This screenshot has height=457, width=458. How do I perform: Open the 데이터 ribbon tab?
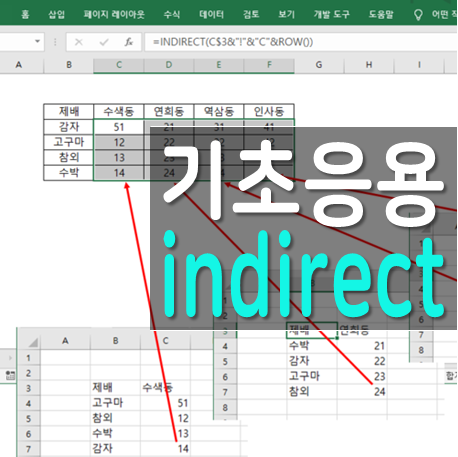tap(211, 14)
